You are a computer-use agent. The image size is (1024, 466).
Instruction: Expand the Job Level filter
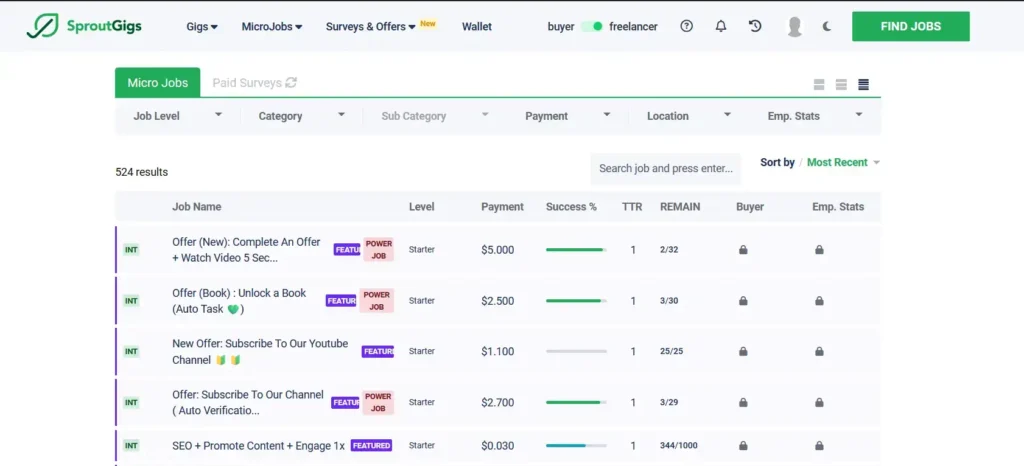178,116
